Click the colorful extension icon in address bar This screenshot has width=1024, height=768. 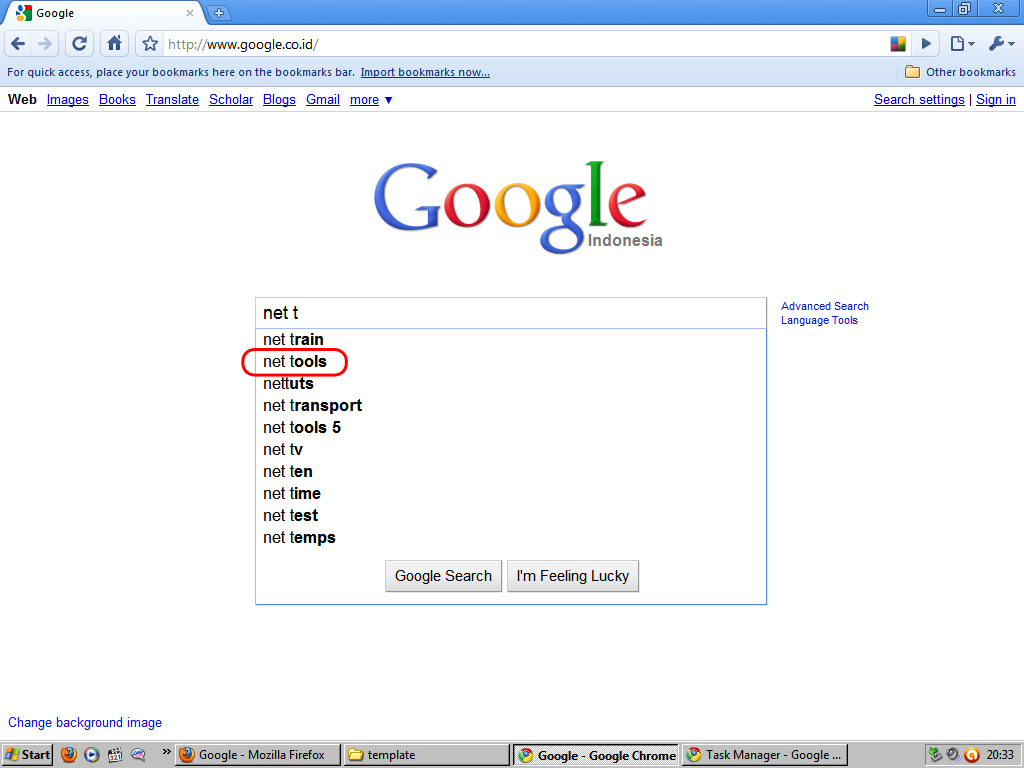click(898, 44)
